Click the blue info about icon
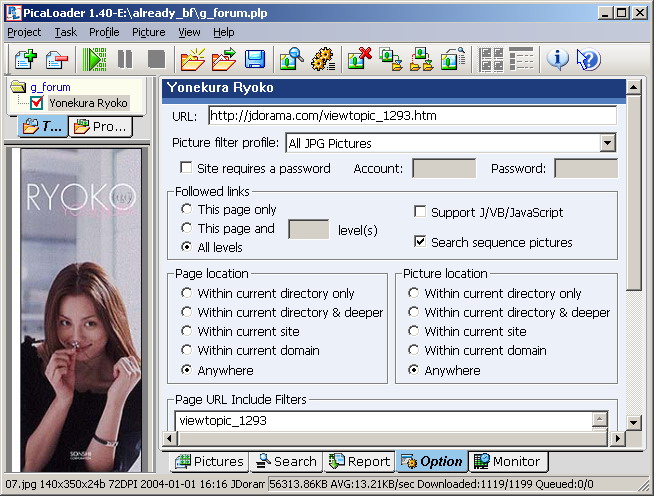 click(x=557, y=59)
